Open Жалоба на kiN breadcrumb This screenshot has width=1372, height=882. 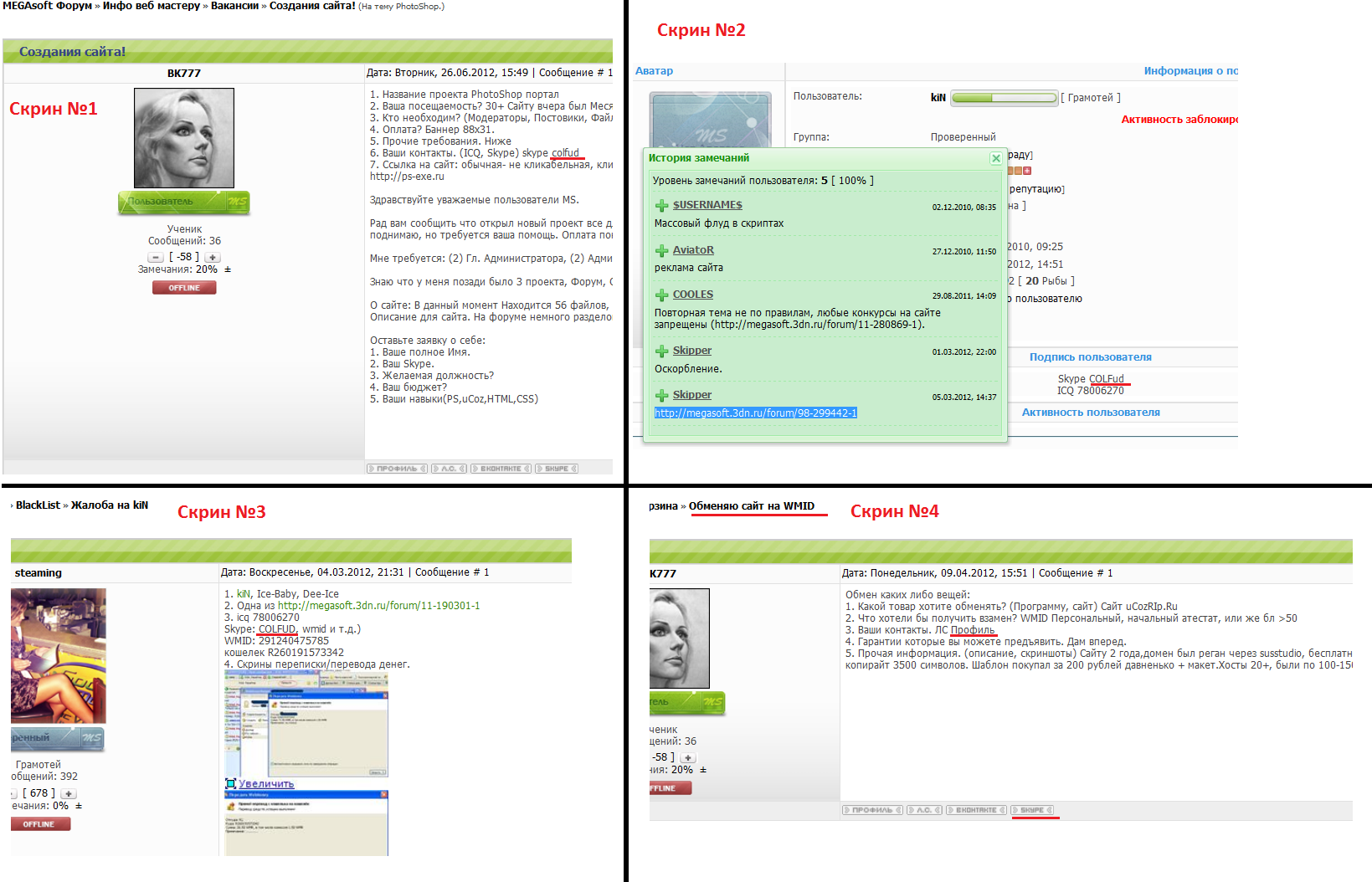point(110,505)
